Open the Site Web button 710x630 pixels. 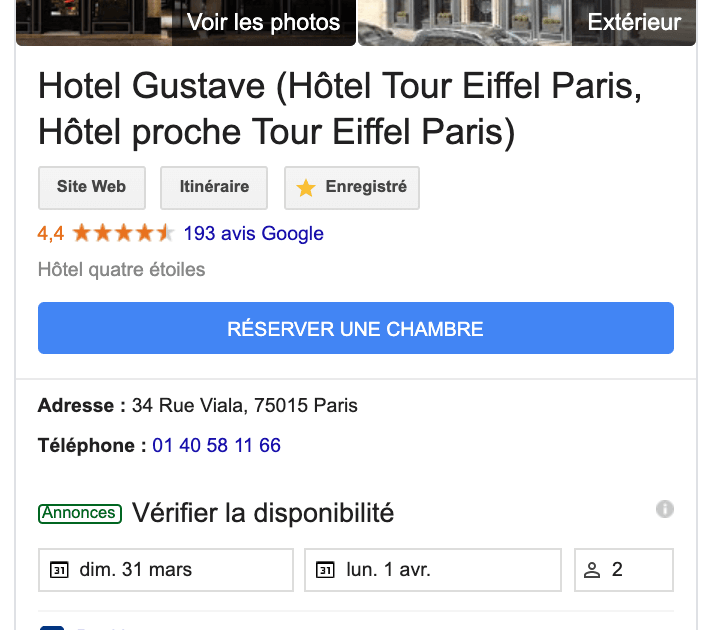[91, 187]
